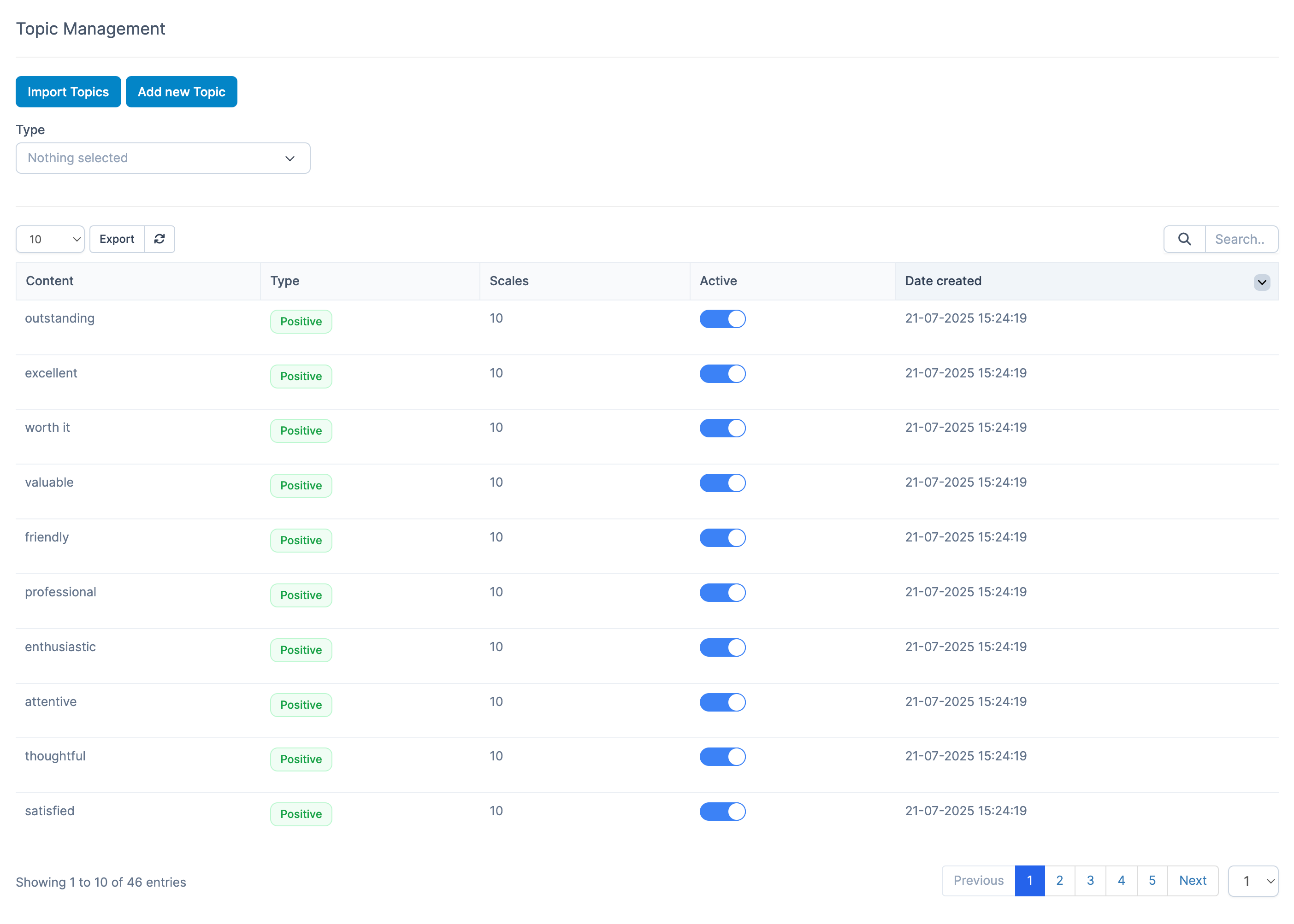
Task: Go to page 5 of results
Action: tap(1152, 880)
